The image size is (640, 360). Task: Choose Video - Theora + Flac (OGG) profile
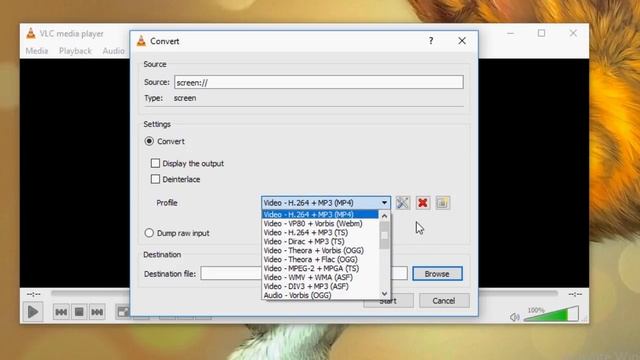click(x=320, y=259)
